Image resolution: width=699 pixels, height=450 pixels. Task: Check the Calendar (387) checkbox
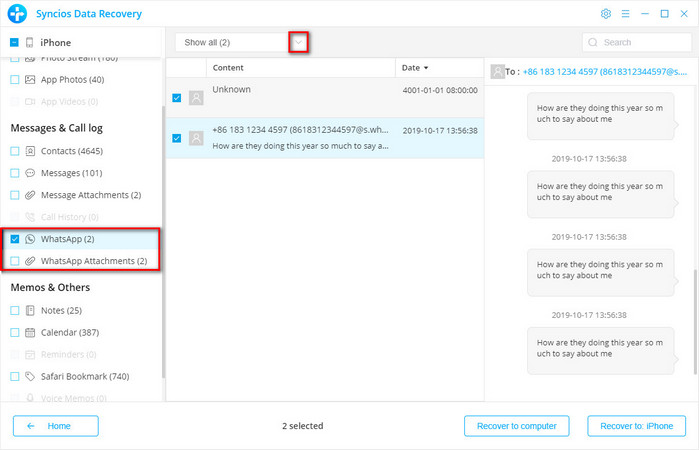pos(15,332)
